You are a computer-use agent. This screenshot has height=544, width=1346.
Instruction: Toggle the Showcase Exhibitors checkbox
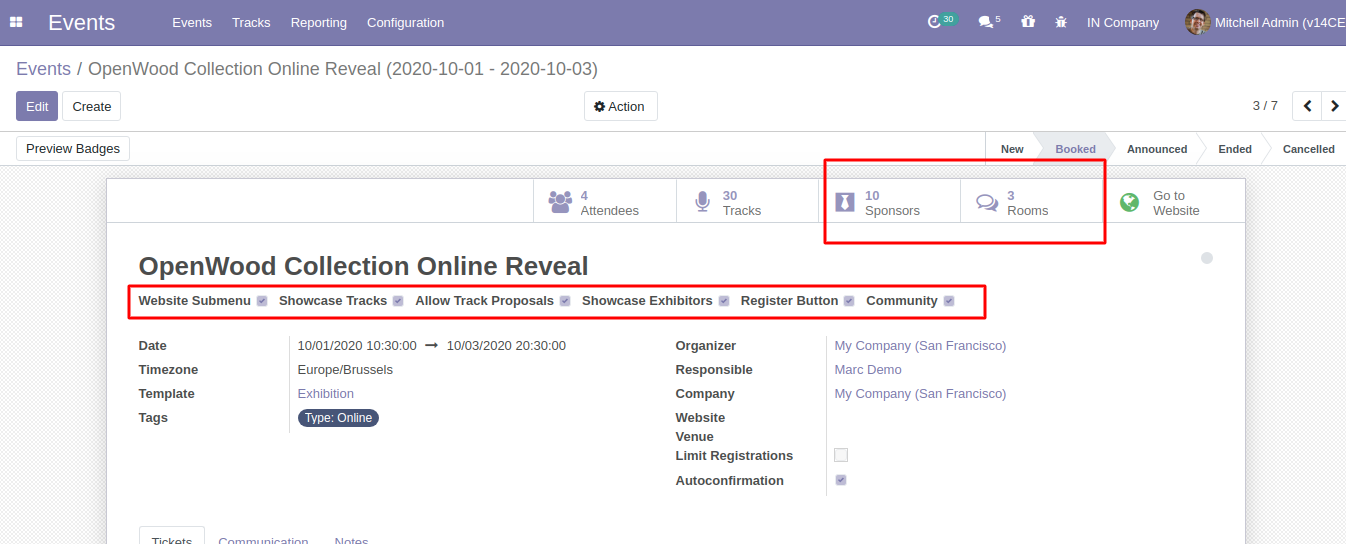click(x=724, y=301)
